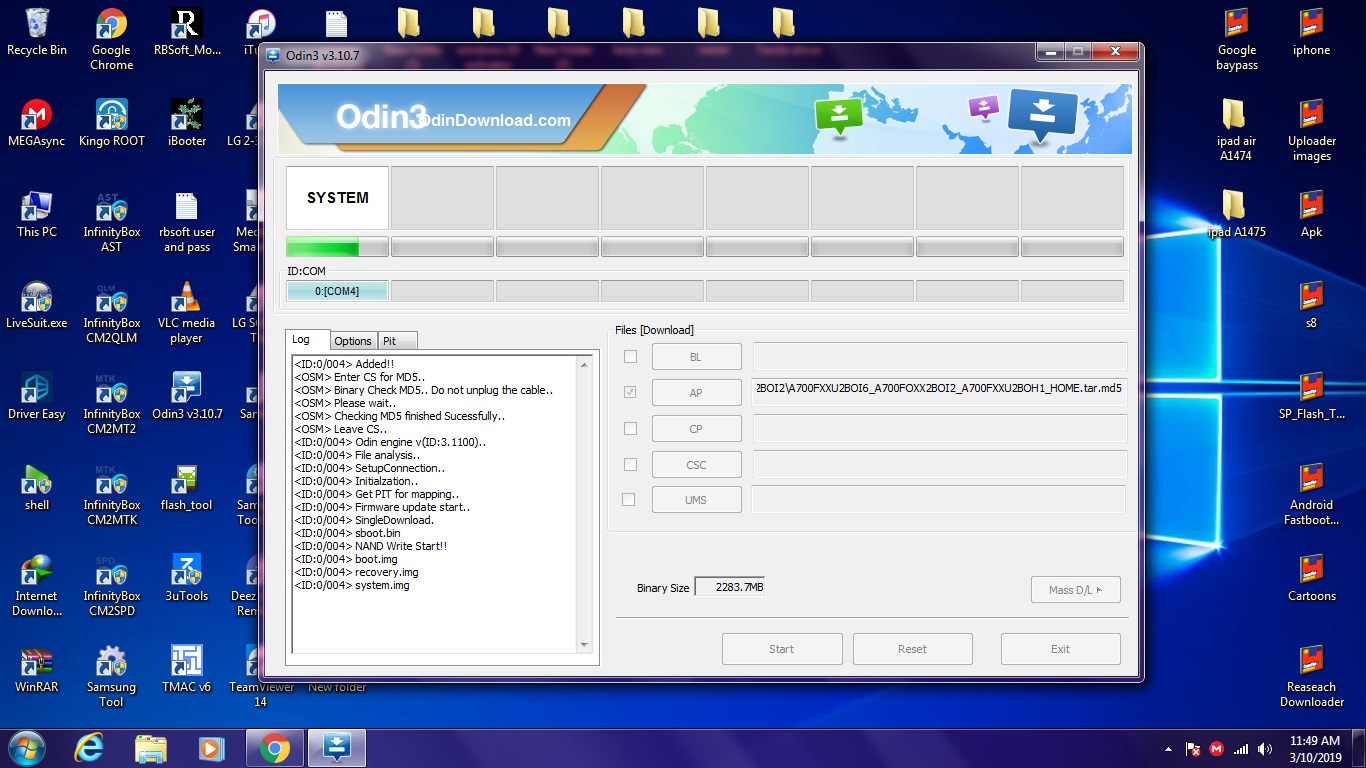This screenshot has width=1366, height=768.
Task: Click the log scrollbar up arrow
Action: click(585, 364)
